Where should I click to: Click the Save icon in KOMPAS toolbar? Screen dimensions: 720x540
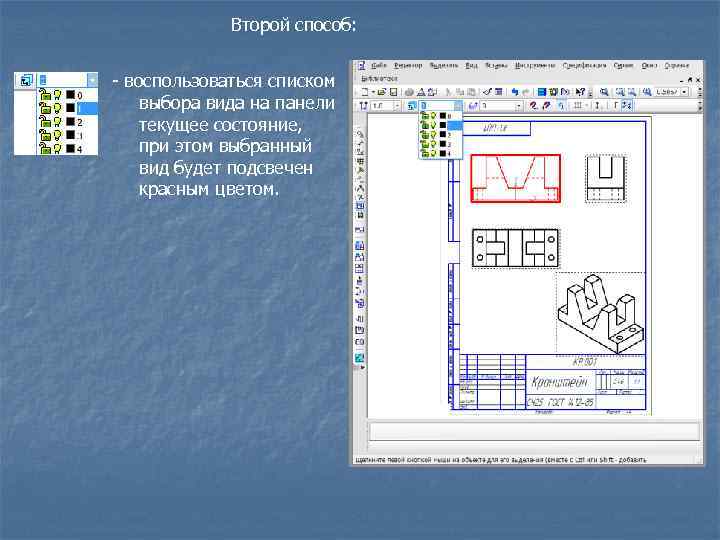pos(394,92)
